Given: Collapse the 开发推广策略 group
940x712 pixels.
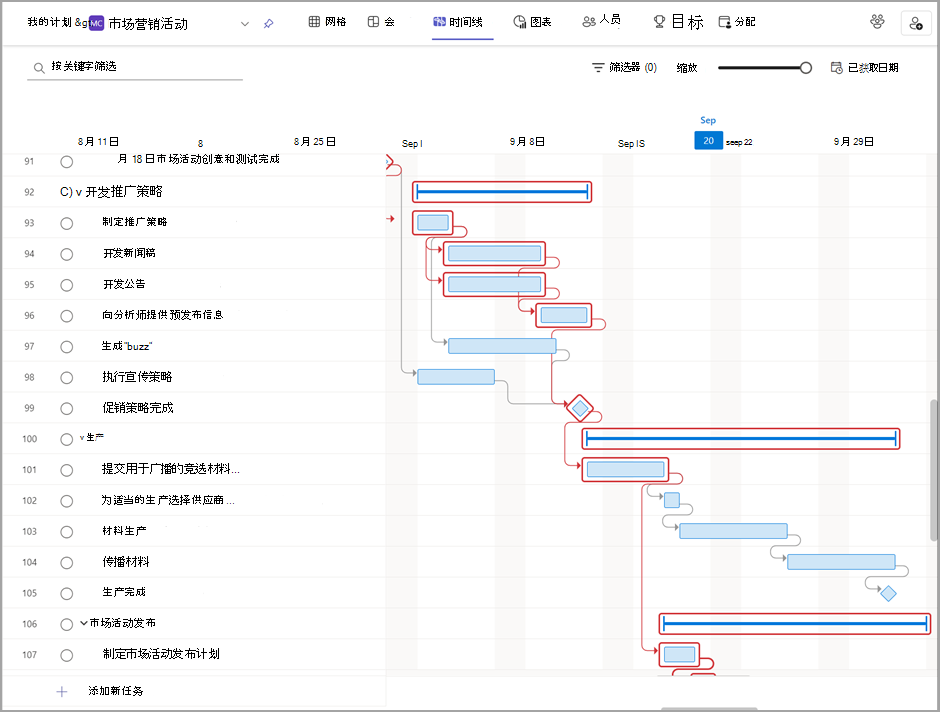Looking at the screenshot, I should [x=79, y=192].
